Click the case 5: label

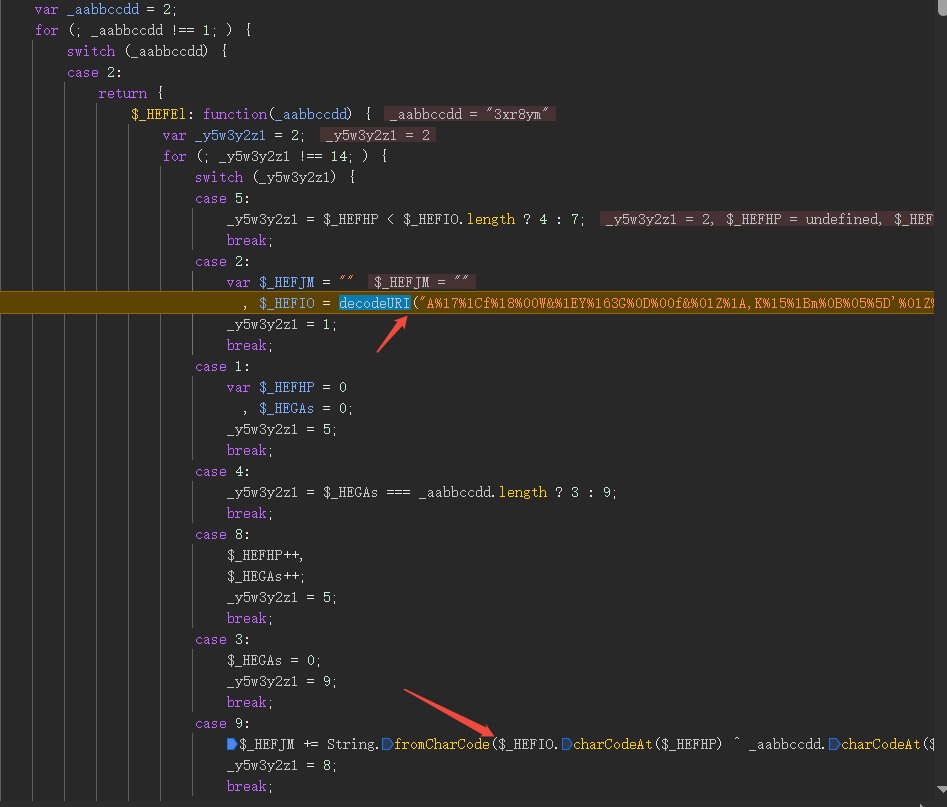[x=222, y=198]
